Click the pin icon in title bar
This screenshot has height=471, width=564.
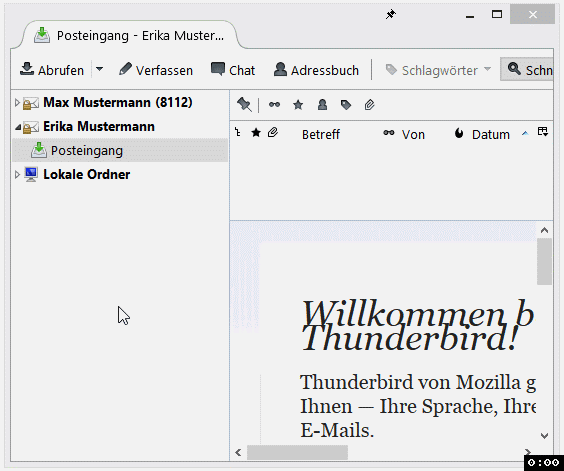click(x=391, y=14)
